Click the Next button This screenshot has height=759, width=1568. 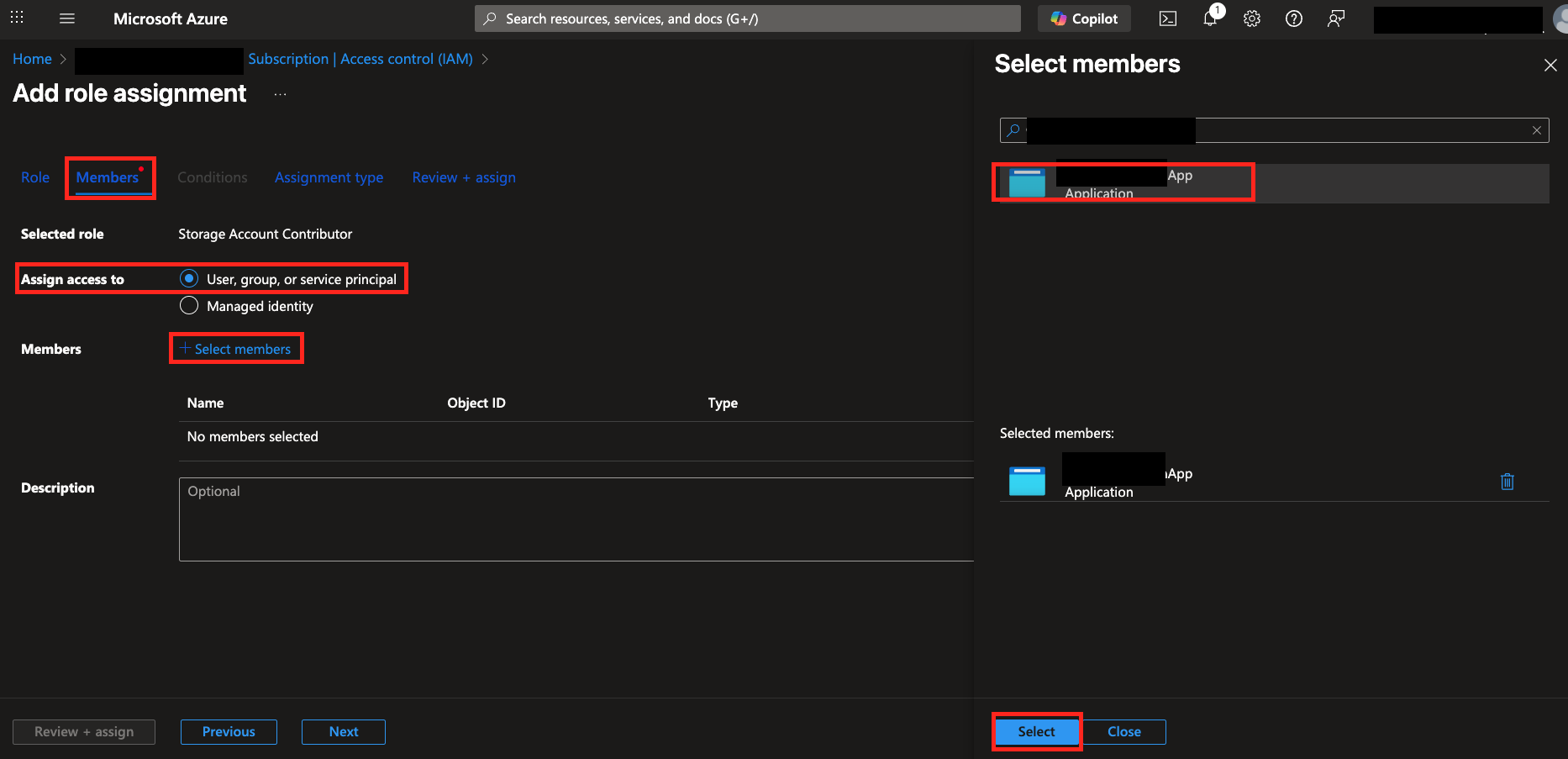coord(344,732)
